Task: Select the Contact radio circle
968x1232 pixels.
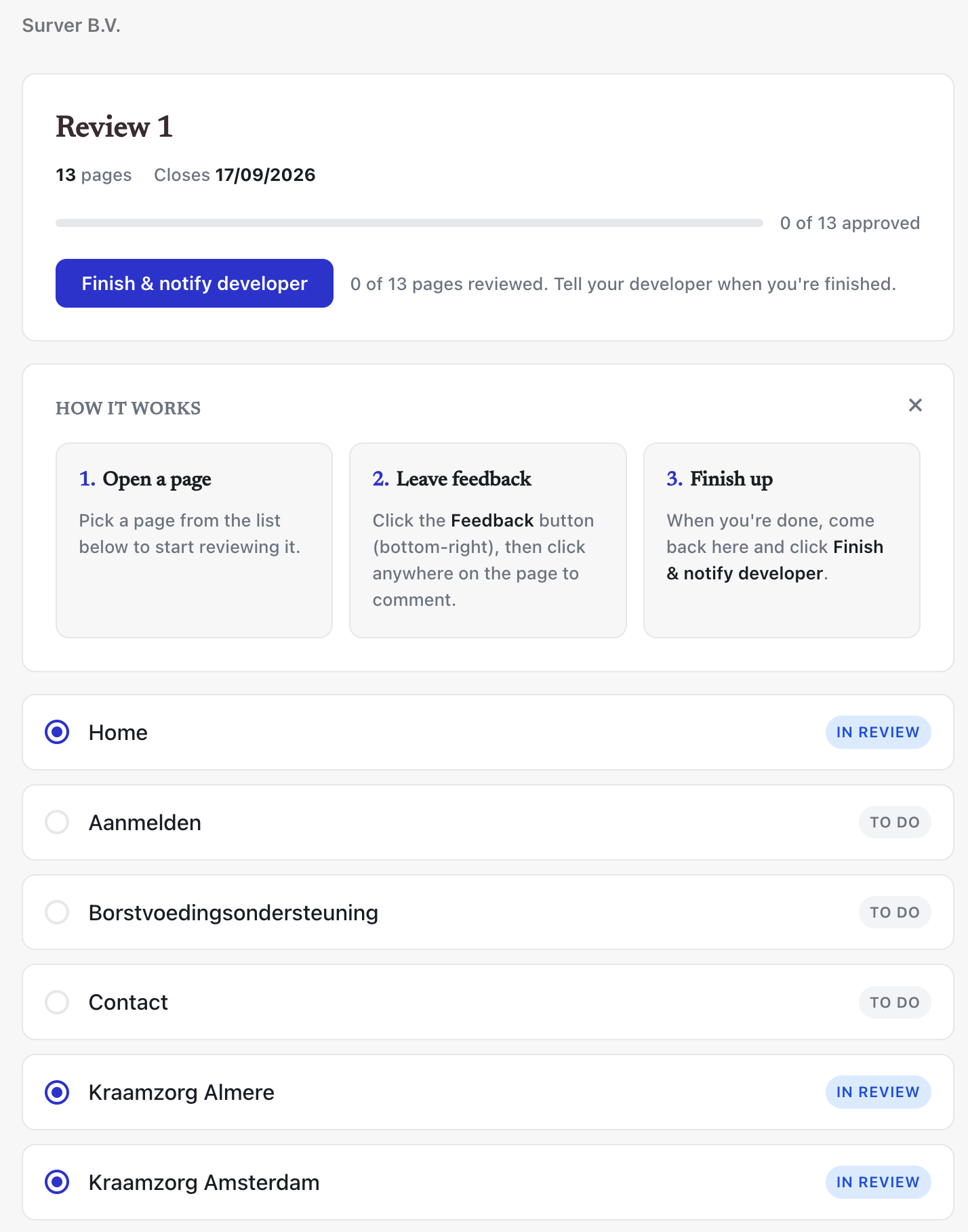Action: click(57, 1002)
